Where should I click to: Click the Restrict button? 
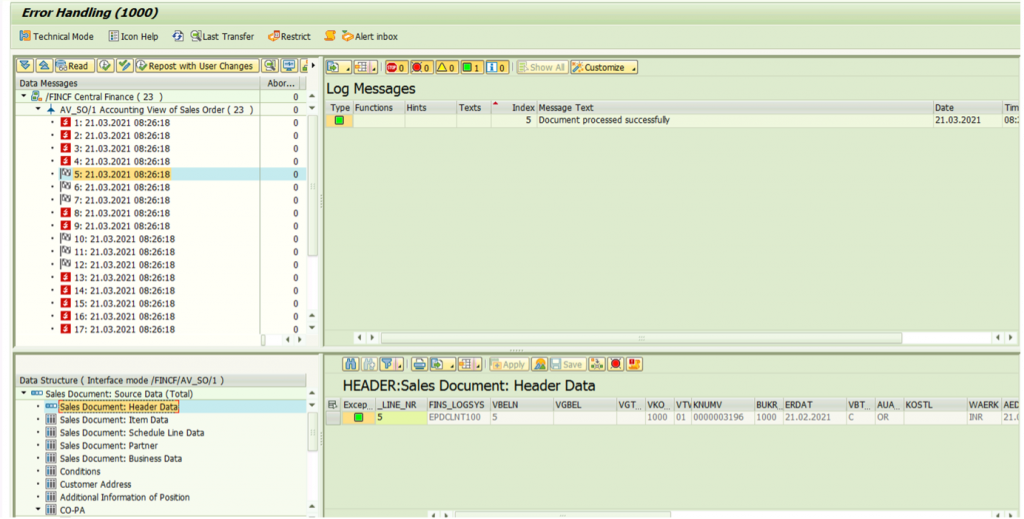pos(289,37)
